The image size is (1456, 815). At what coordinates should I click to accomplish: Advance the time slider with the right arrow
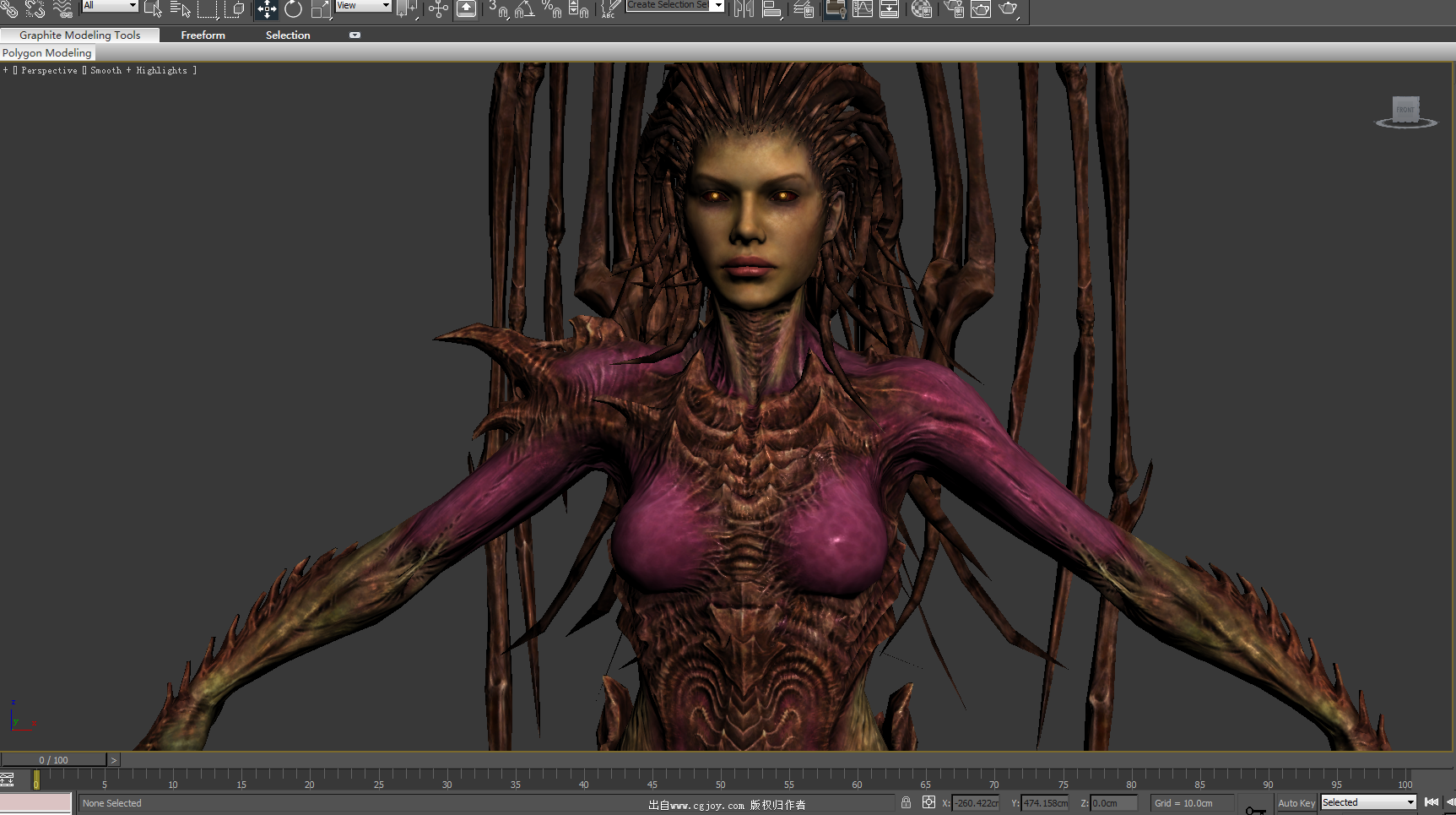[114, 760]
